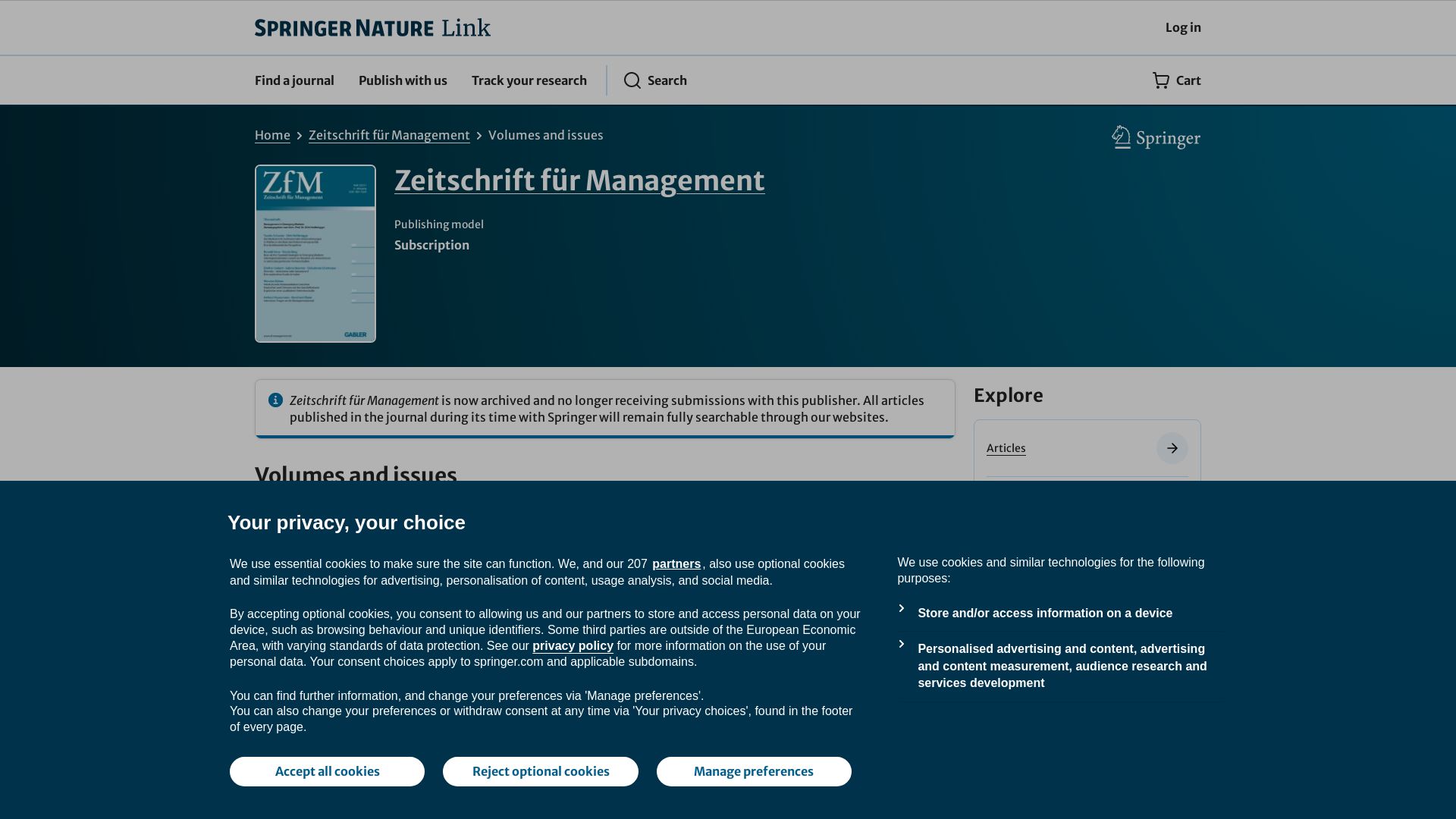Open the Articles link in Explore
The height and width of the screenshot is (819, 1456).
[x=1006, y=448]
